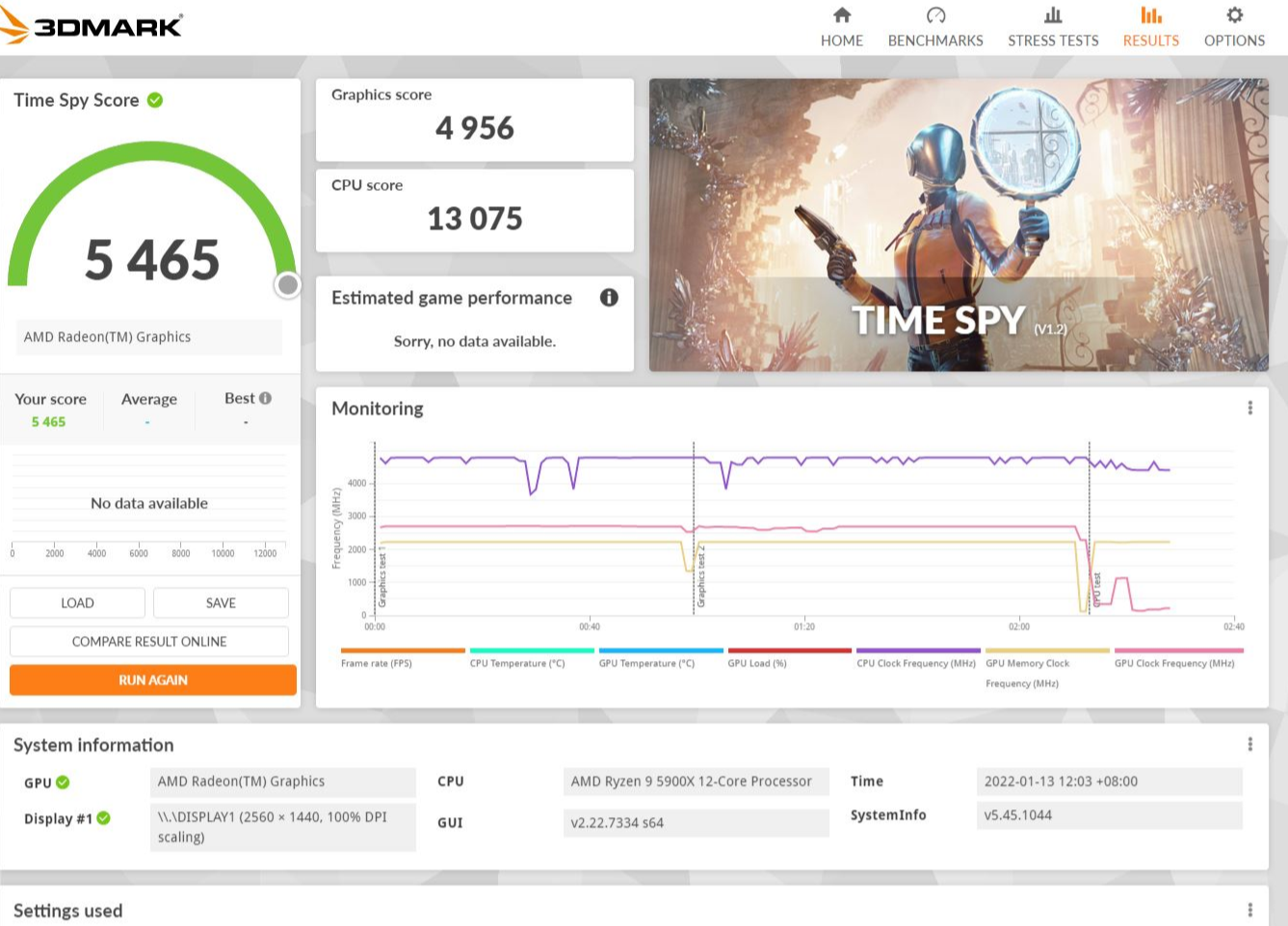The width and height of the screenshot is (1288, 926).
Task: Toggle GPU Load (%) legend item
Action: tap(789, 657)
